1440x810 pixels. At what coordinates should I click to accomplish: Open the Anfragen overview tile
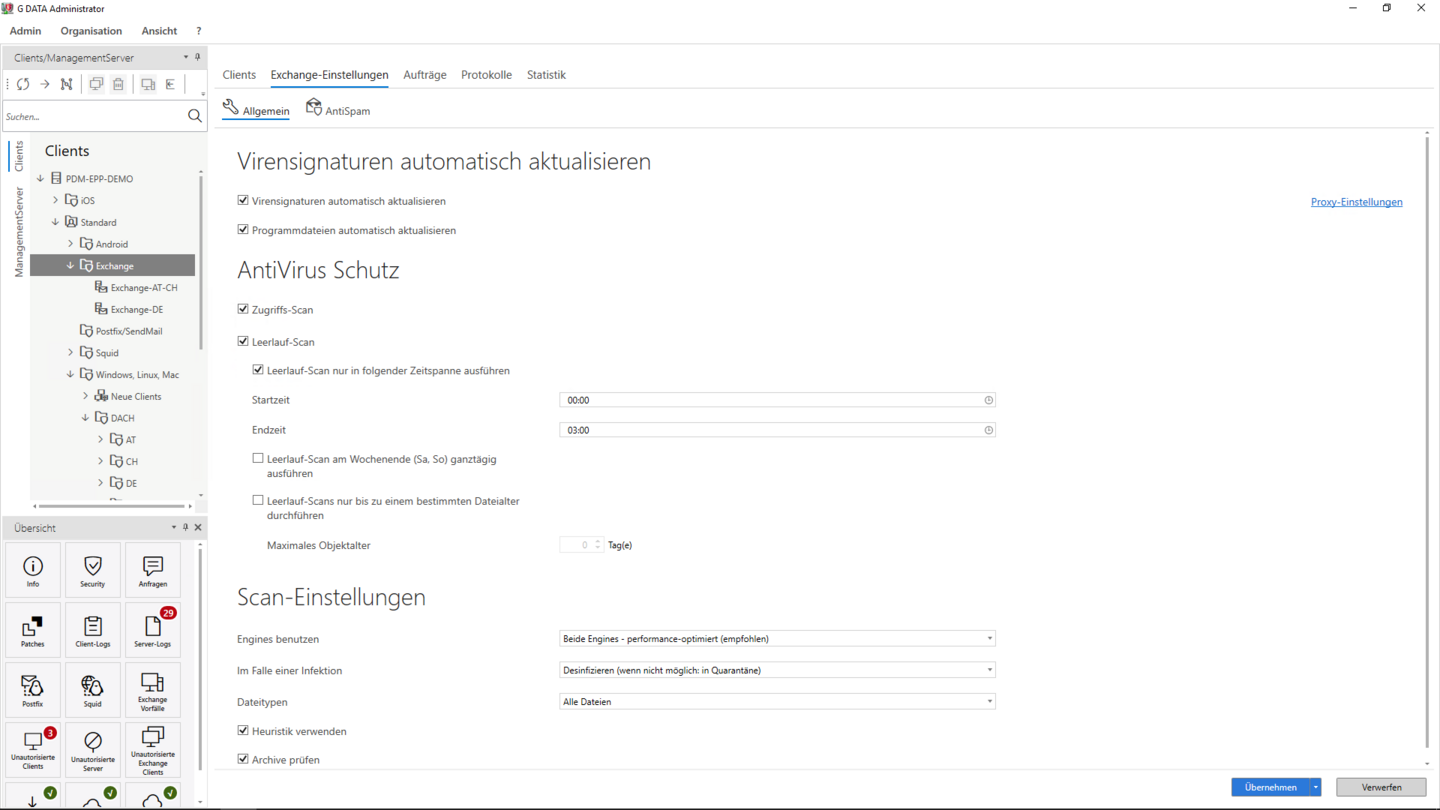pos(152,571)
